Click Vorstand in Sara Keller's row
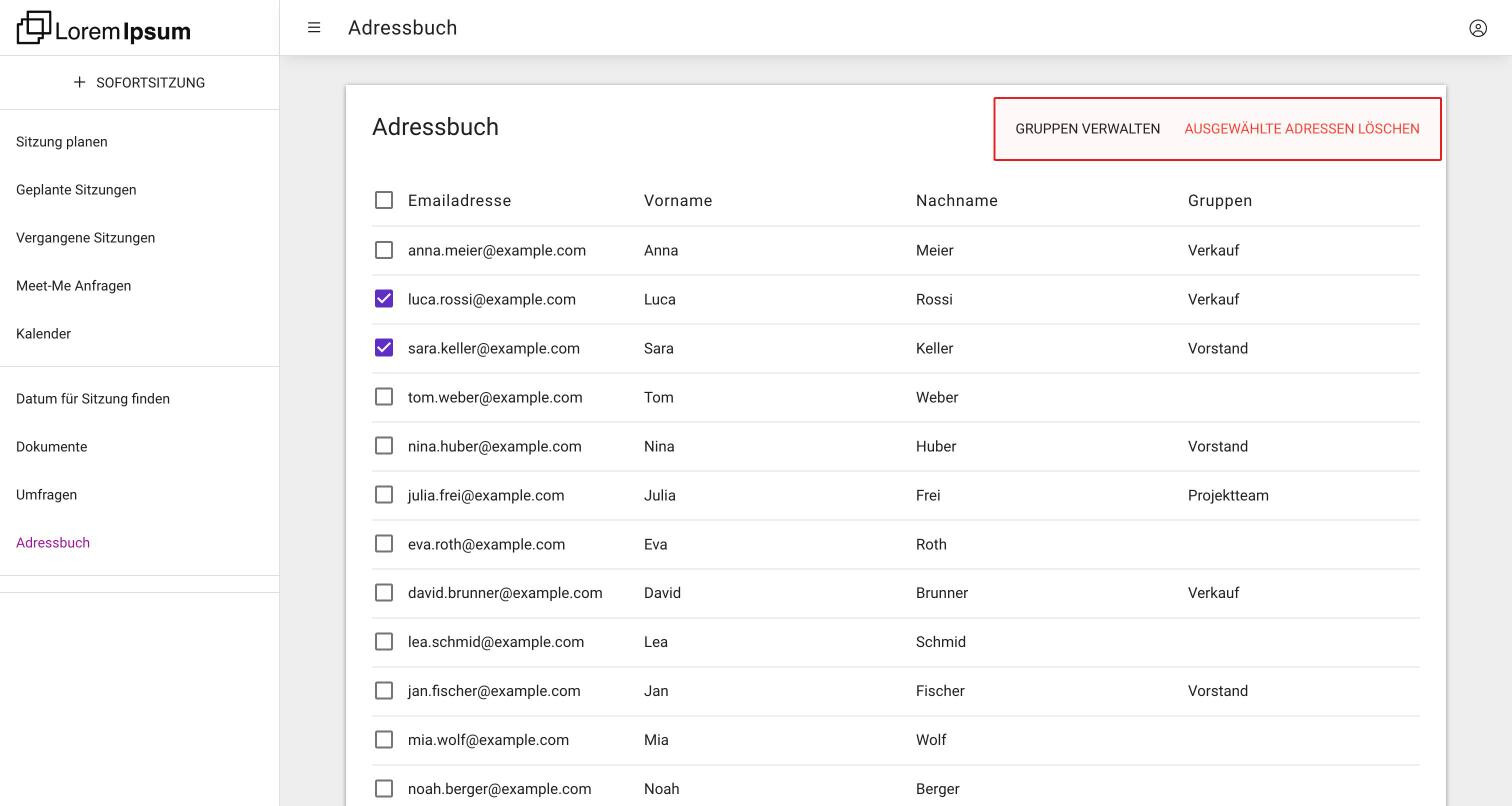The image size is (1512, 806). point(1218,349)
